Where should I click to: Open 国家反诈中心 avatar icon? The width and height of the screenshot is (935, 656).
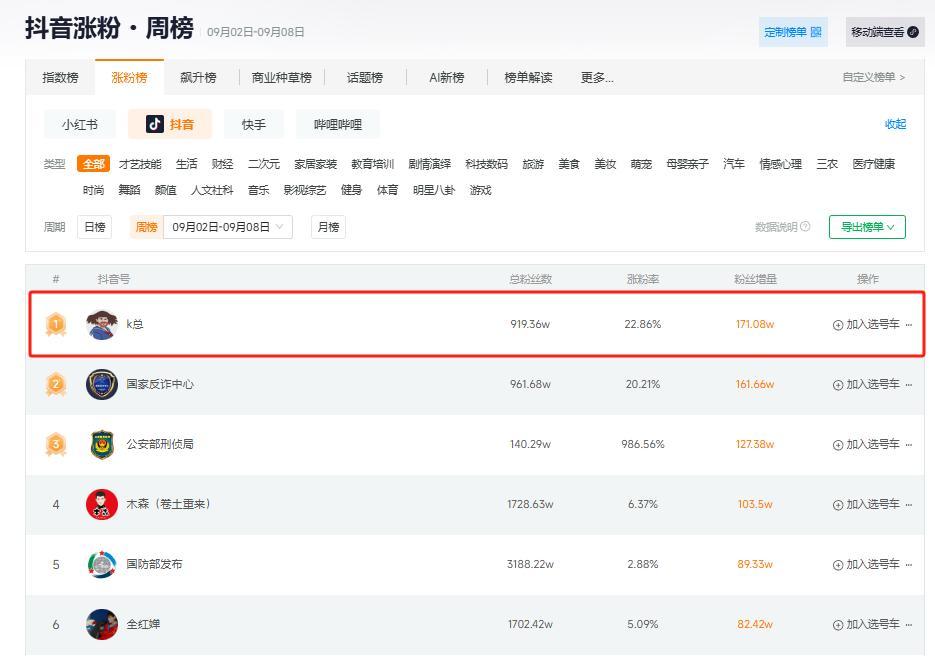coord(101,384)
